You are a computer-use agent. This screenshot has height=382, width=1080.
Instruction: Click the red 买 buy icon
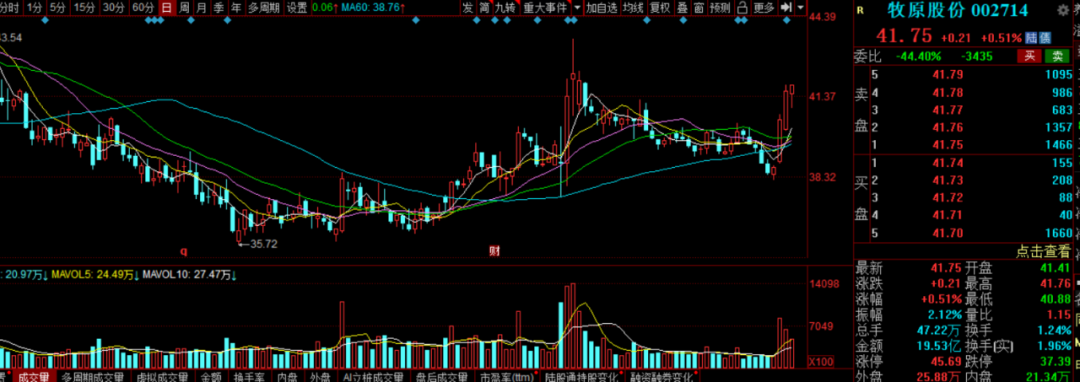coord(1030,56)
